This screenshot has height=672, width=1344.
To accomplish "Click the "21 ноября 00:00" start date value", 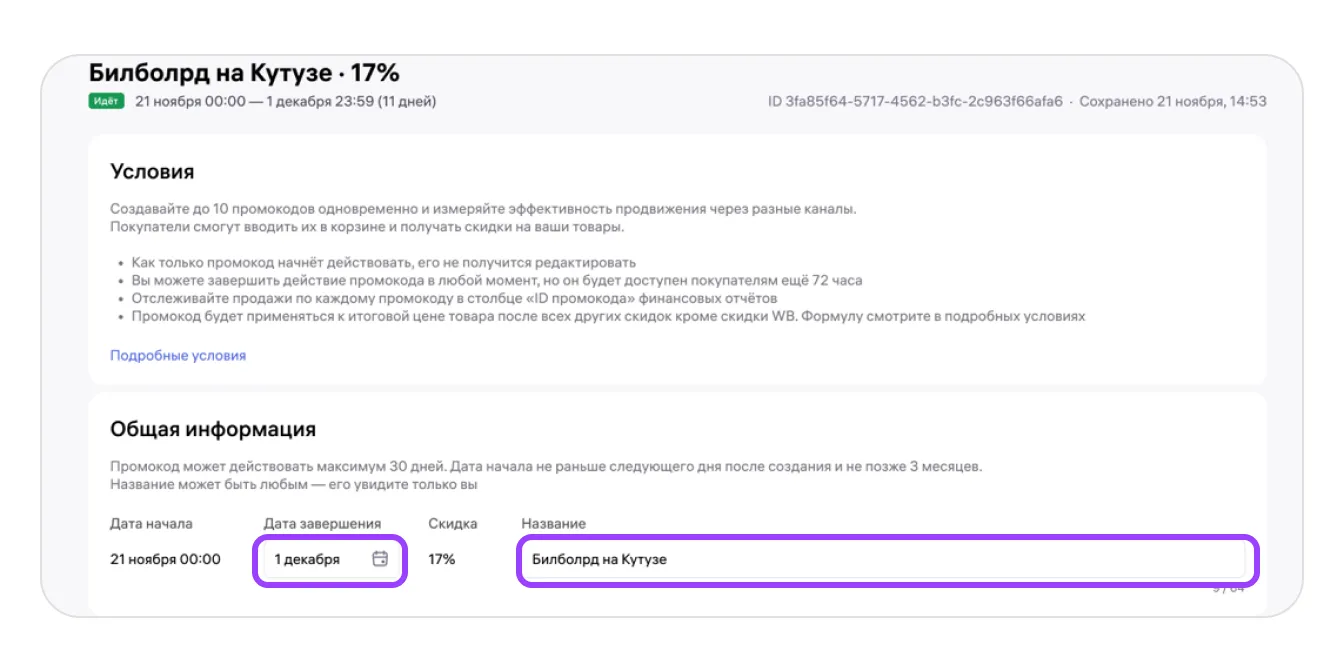I will 165,559.
